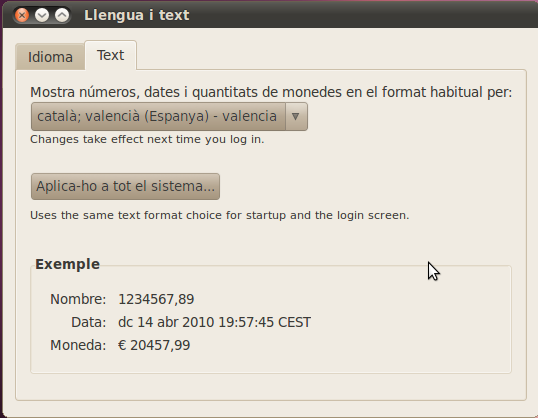Click the Uses the same text format description
Image resolution: width=538 pixels, height=418 pixels.
(x=220, y=215)
